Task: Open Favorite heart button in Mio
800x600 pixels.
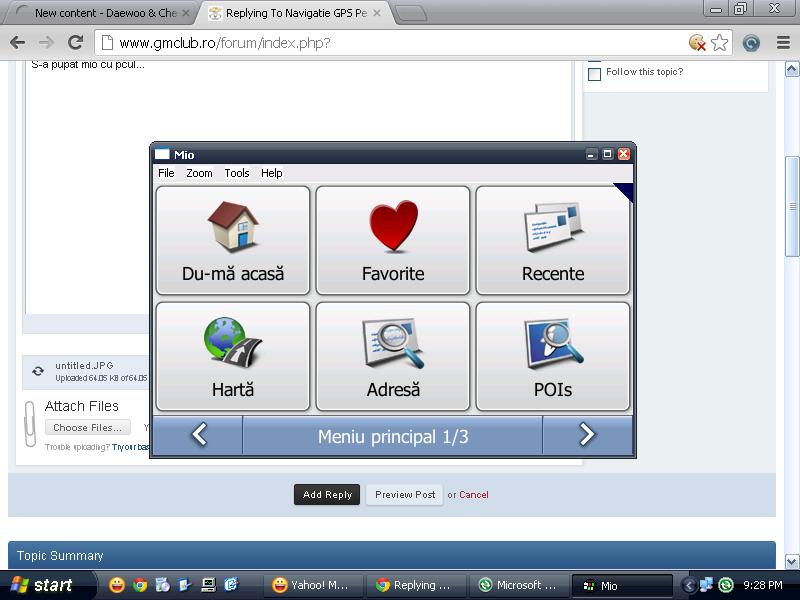Action: pos(393,240)
